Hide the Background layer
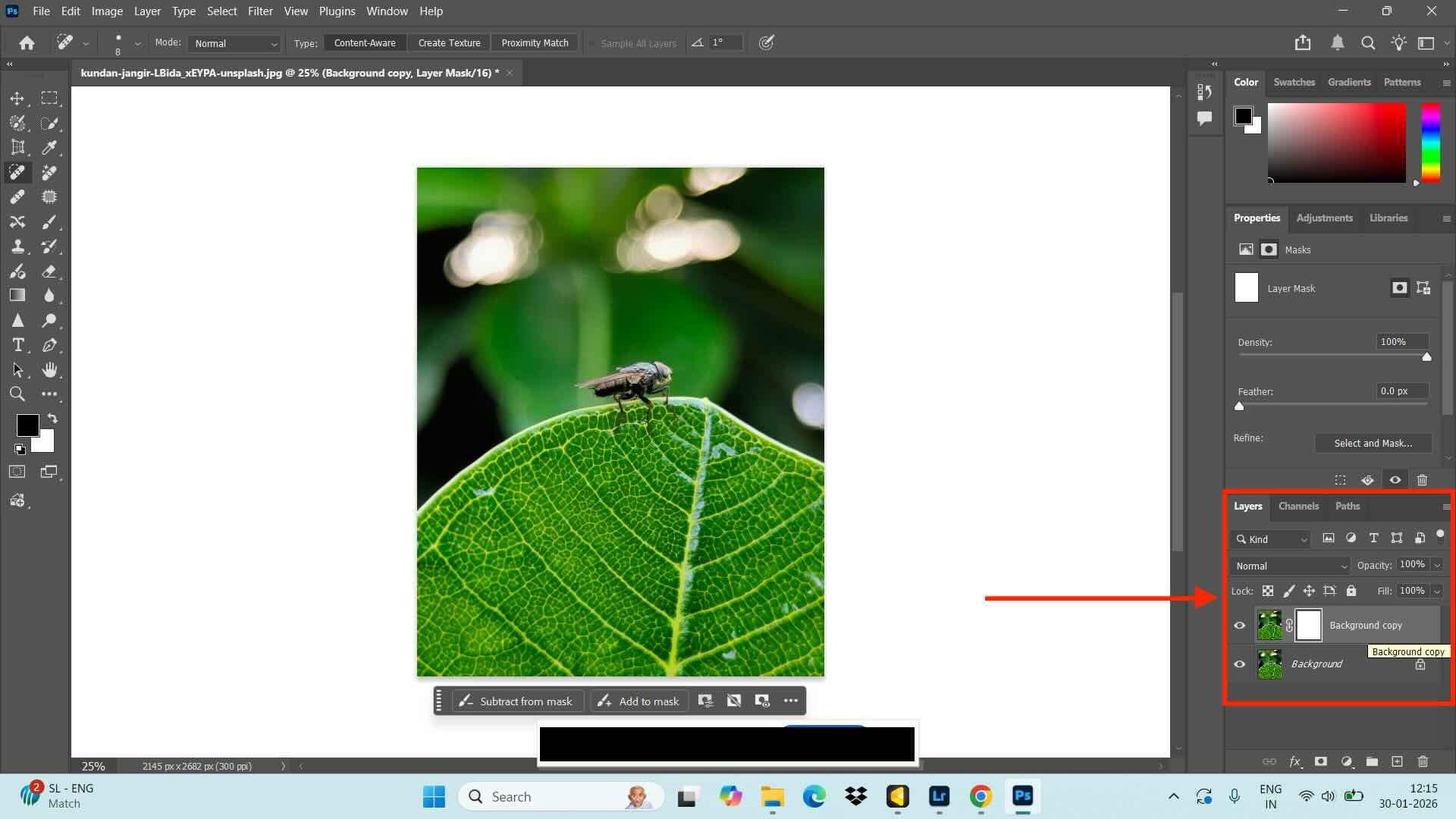Screen dimensions: 1456x819 click(x=1240, y=664)
